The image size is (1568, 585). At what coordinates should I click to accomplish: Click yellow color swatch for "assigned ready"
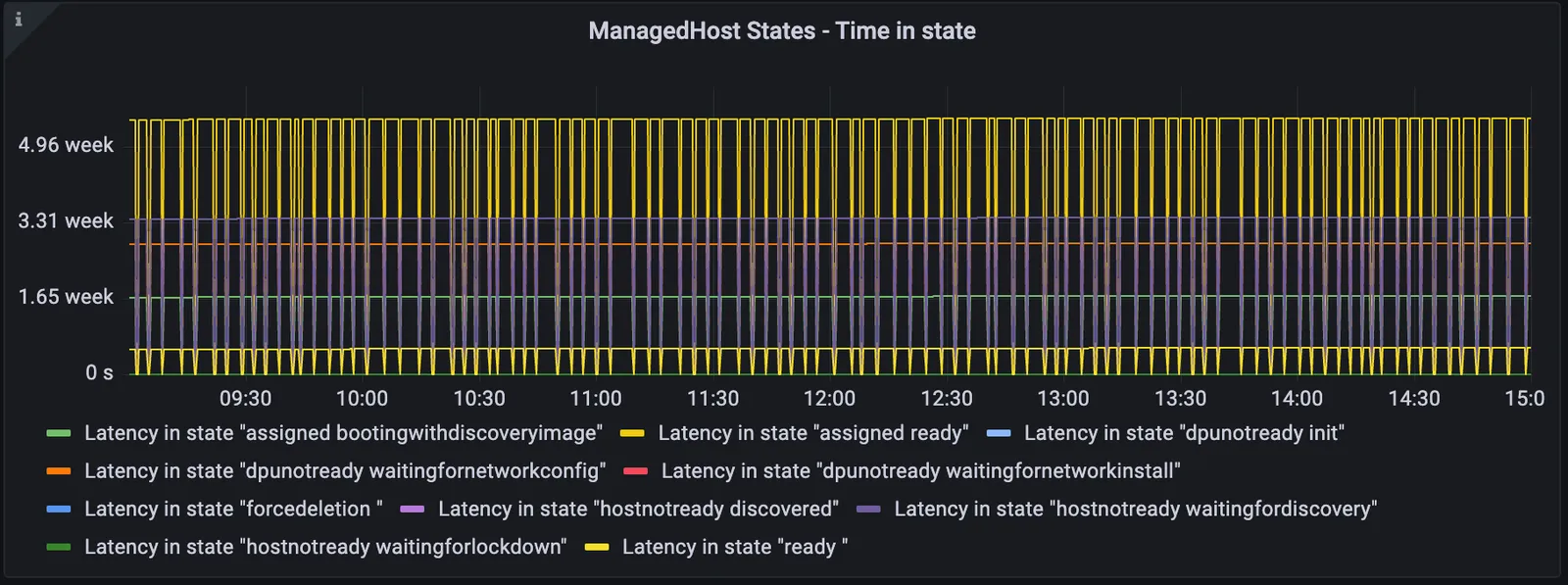tap(632, 433)
